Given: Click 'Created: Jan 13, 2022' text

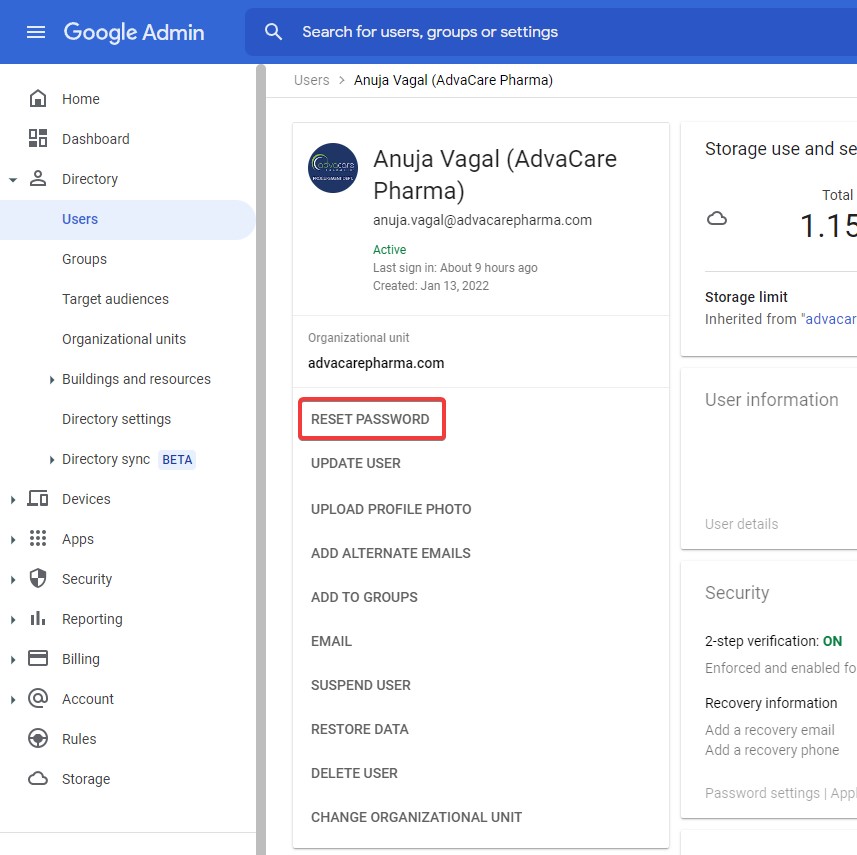Looking at the screenshot, I should point(431,286).
